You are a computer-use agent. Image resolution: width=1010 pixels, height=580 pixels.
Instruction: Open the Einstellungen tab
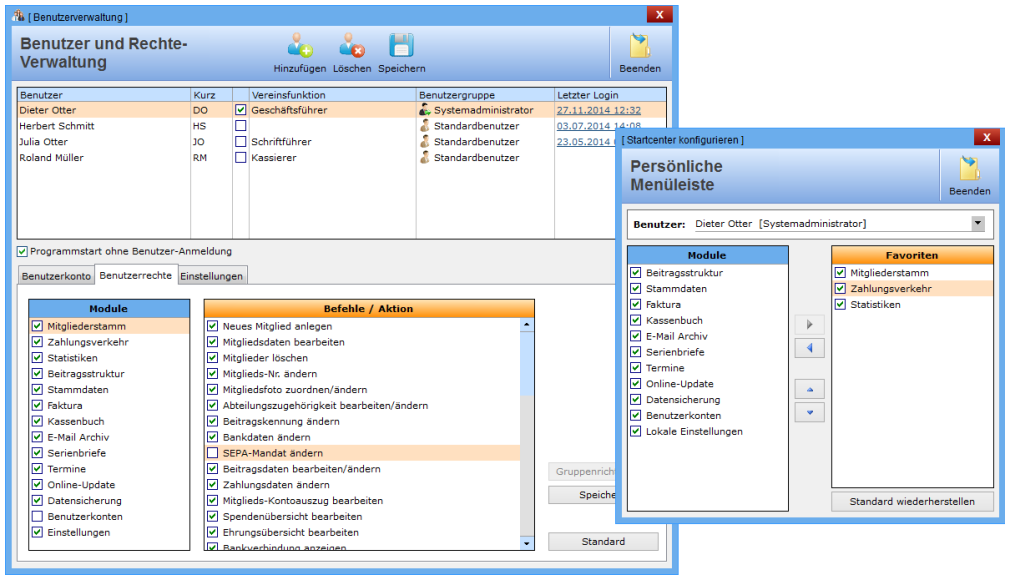211,276
